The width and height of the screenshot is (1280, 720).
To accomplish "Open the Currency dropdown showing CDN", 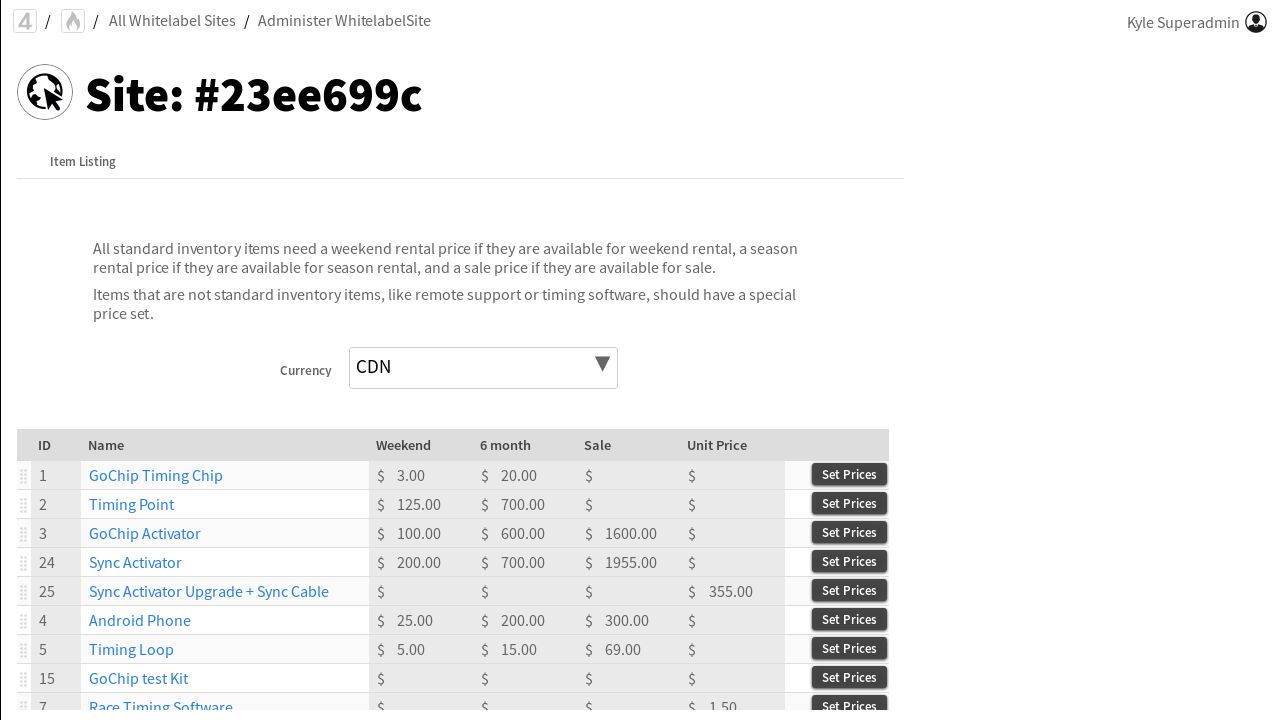I will pos(483,368).
